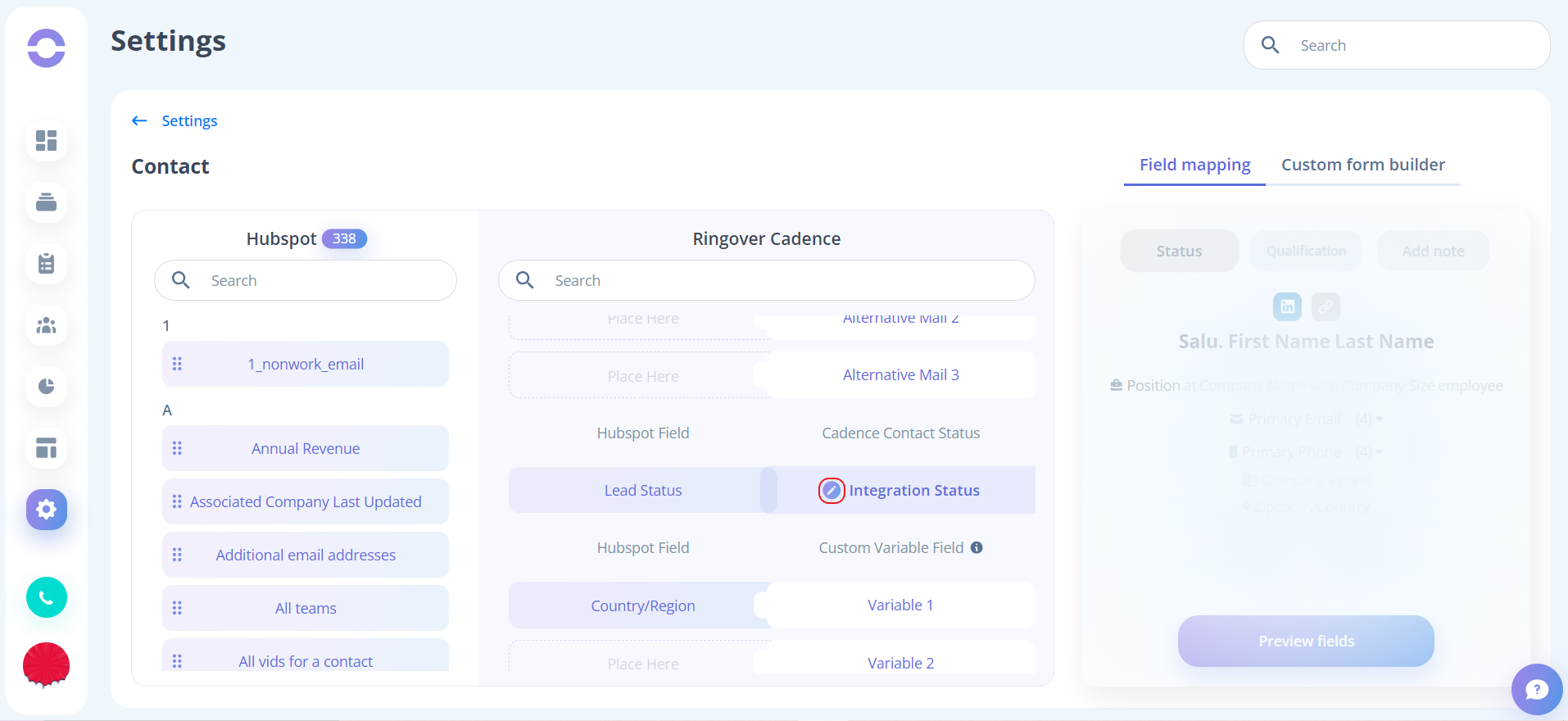This screenshot has height=721, width=1568.
Task: Select the Additional email addresses field
Action: (x=306, y=555)
